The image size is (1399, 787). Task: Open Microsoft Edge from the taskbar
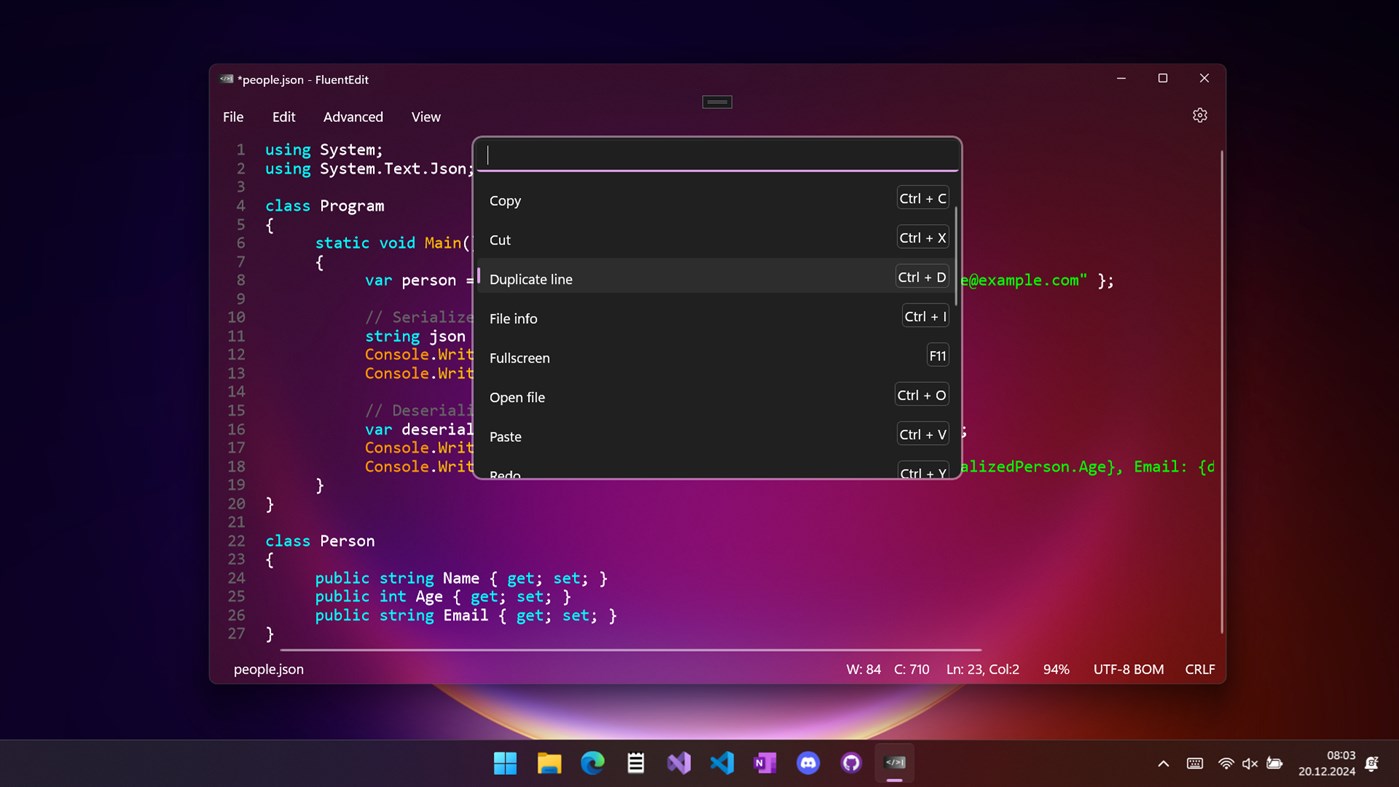[593, 763]
